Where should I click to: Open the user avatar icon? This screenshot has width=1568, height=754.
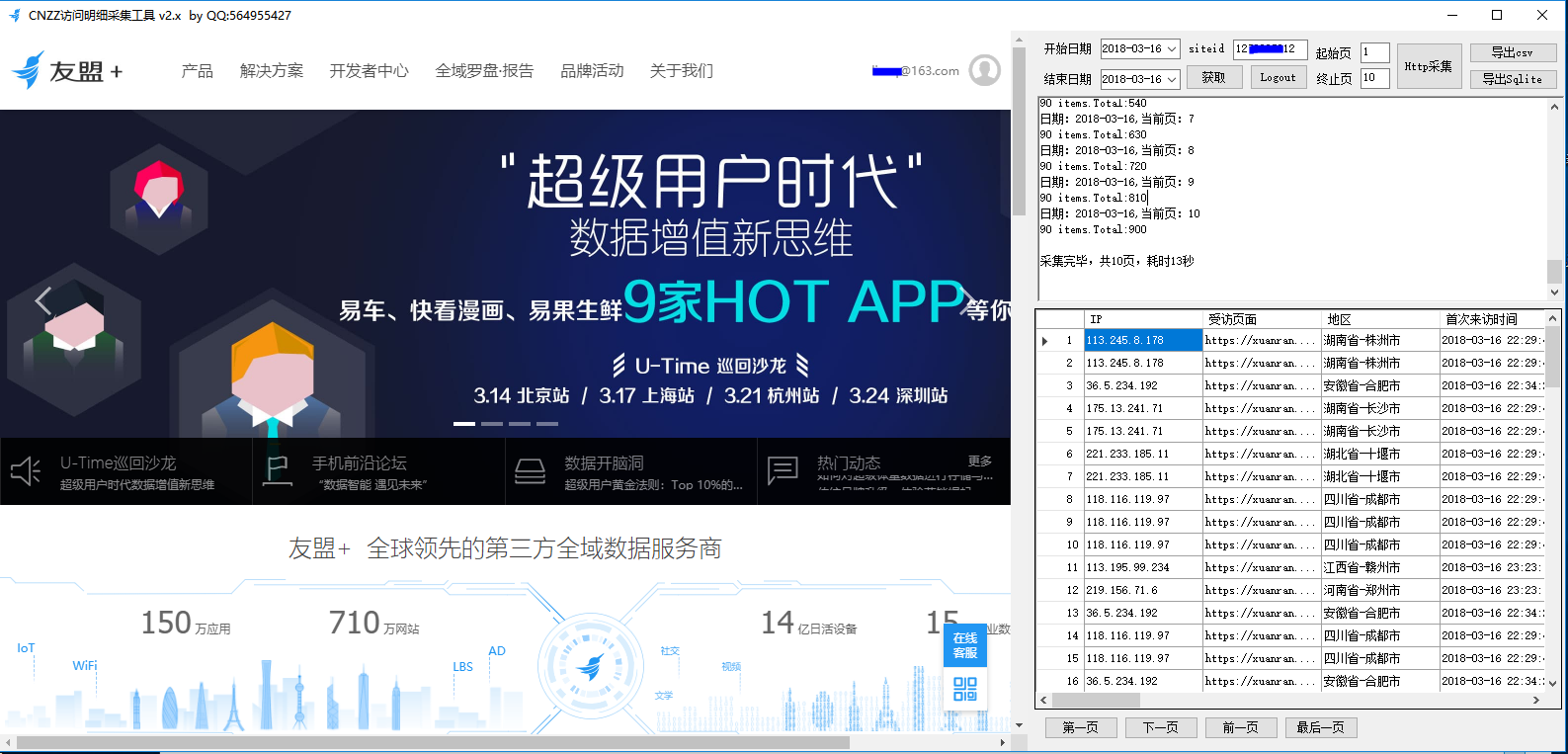tap(985, 70)
